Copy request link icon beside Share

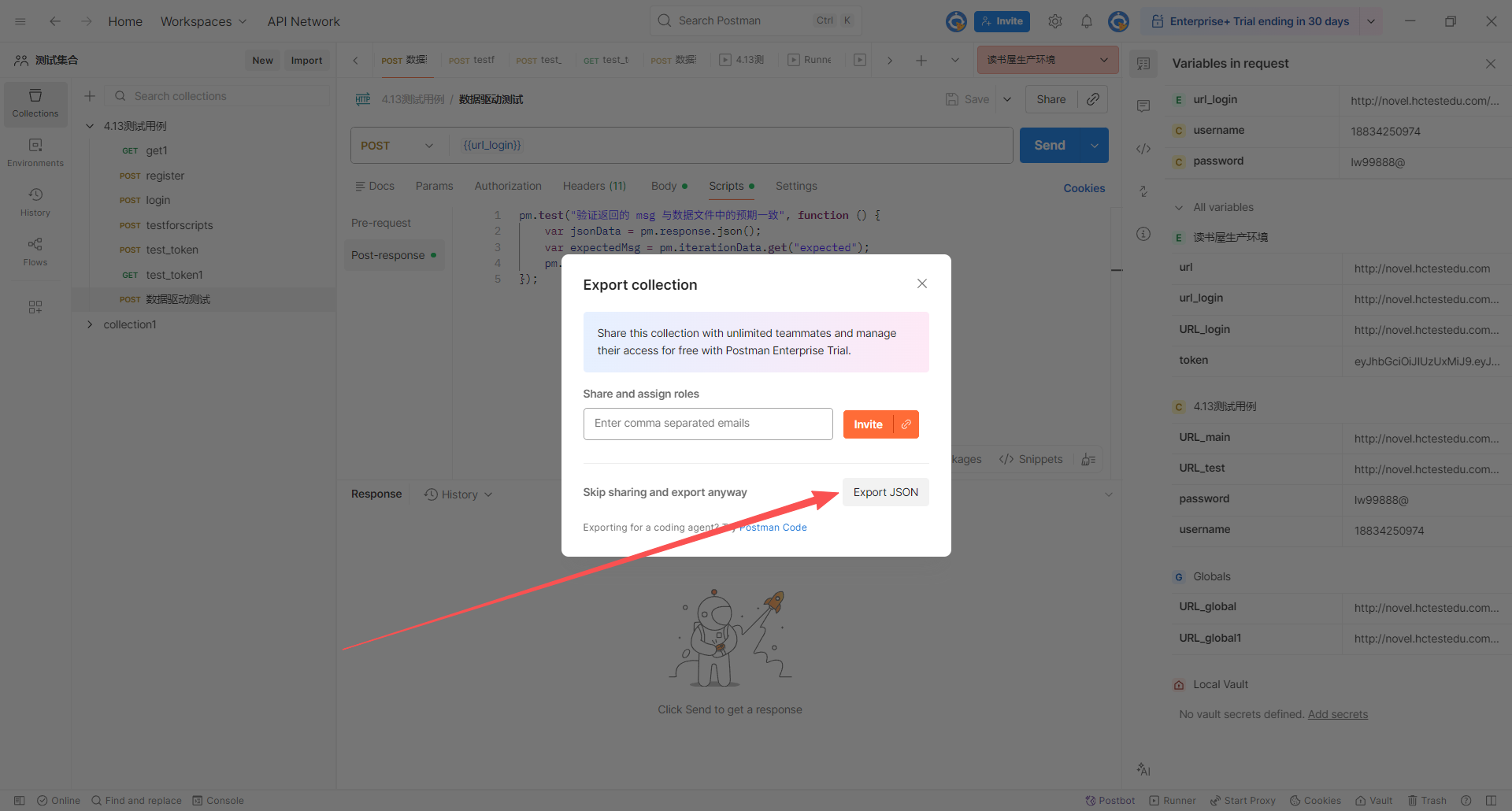point(1093,99)
